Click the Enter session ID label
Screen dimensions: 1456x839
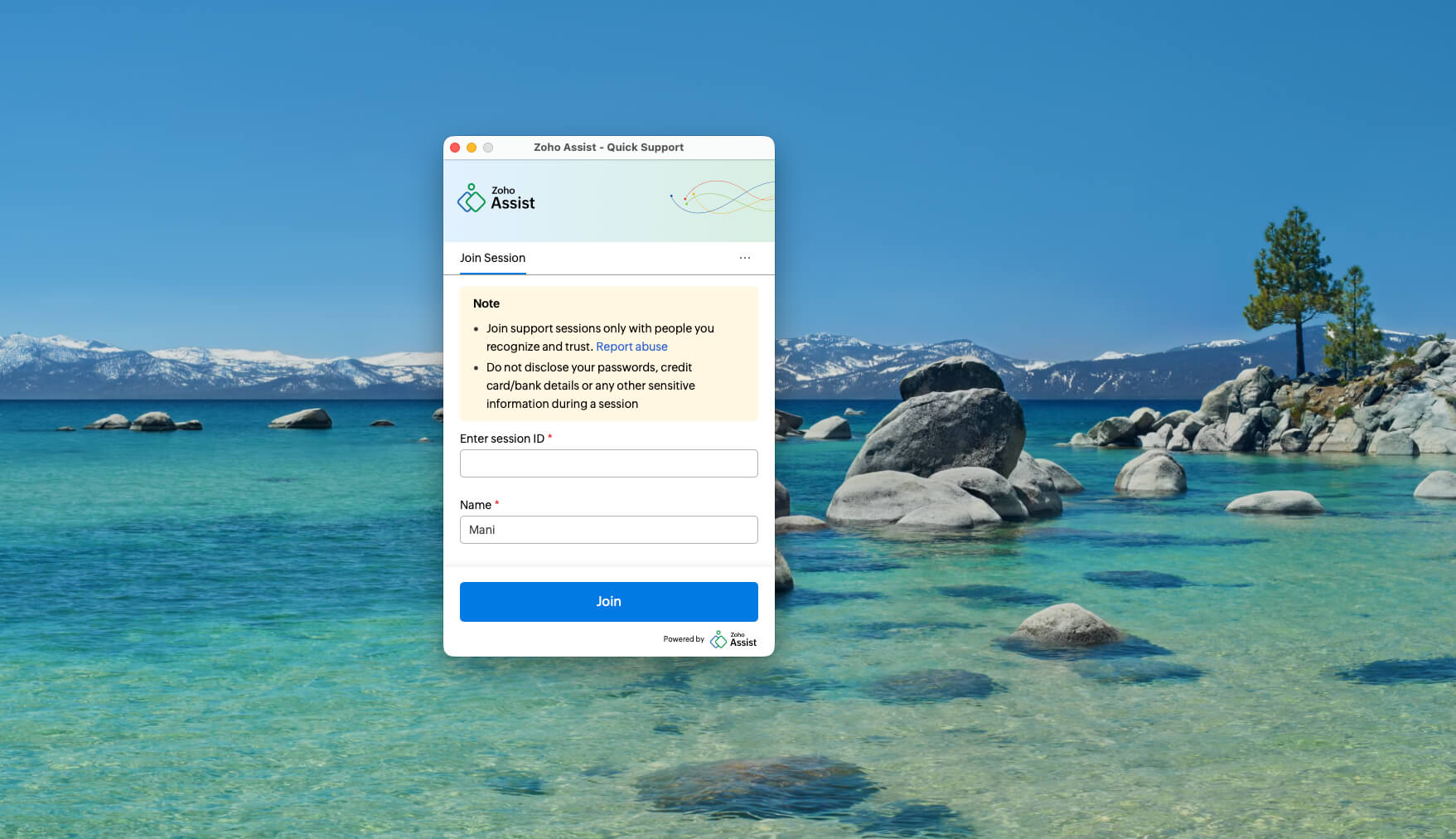pyautogui.click(x=502, y=439)
